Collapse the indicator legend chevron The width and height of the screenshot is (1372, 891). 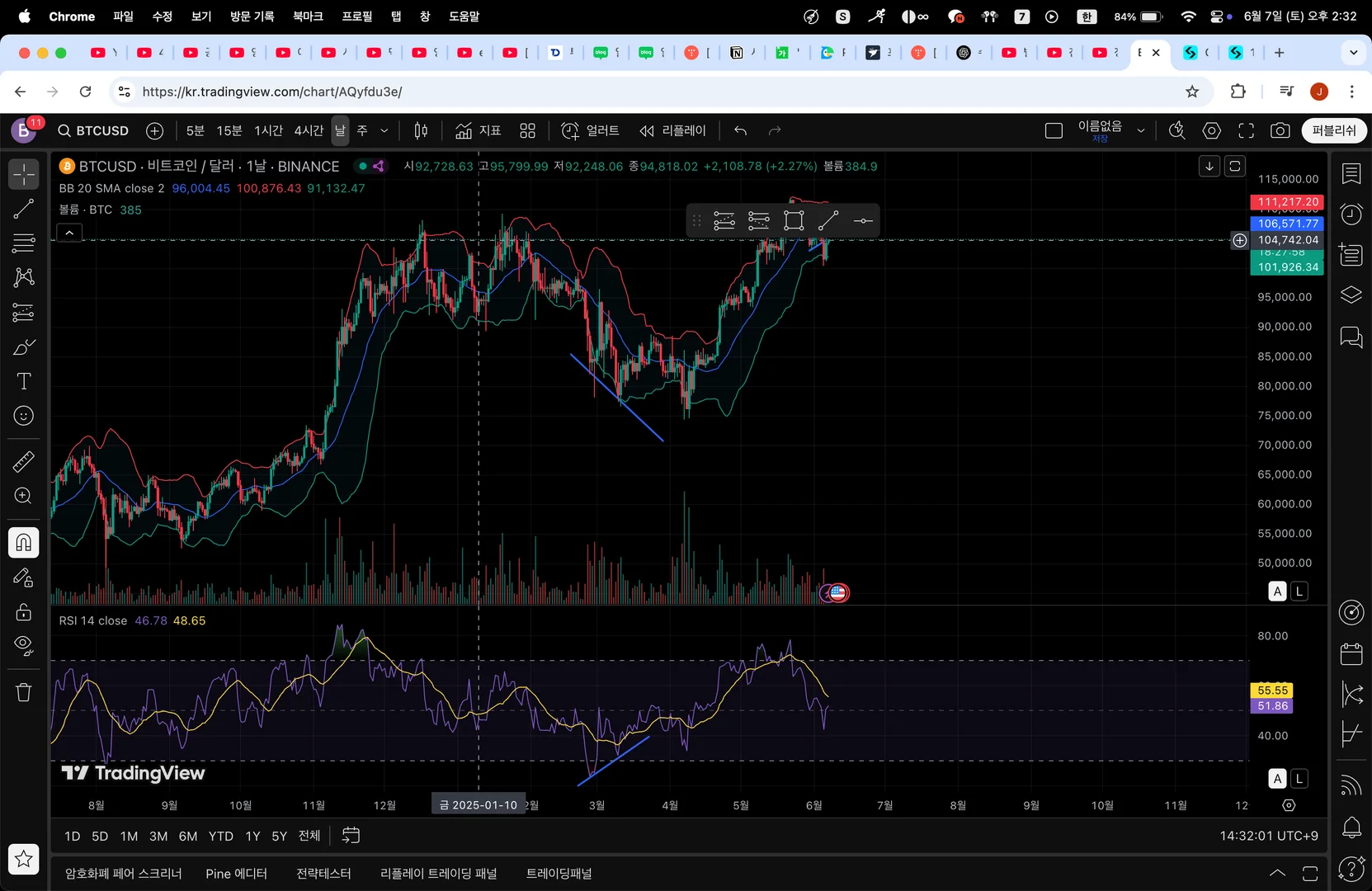click(69, 233)
